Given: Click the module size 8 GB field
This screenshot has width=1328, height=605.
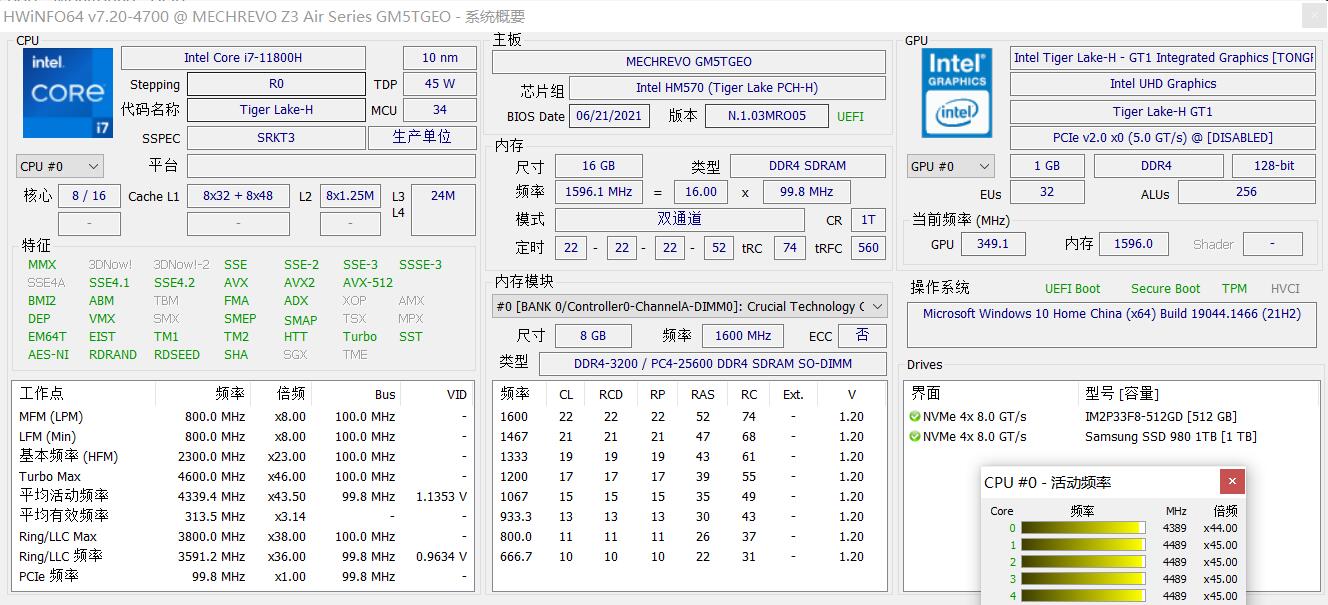Looking at the screenshot, I should tap(593, 336).
